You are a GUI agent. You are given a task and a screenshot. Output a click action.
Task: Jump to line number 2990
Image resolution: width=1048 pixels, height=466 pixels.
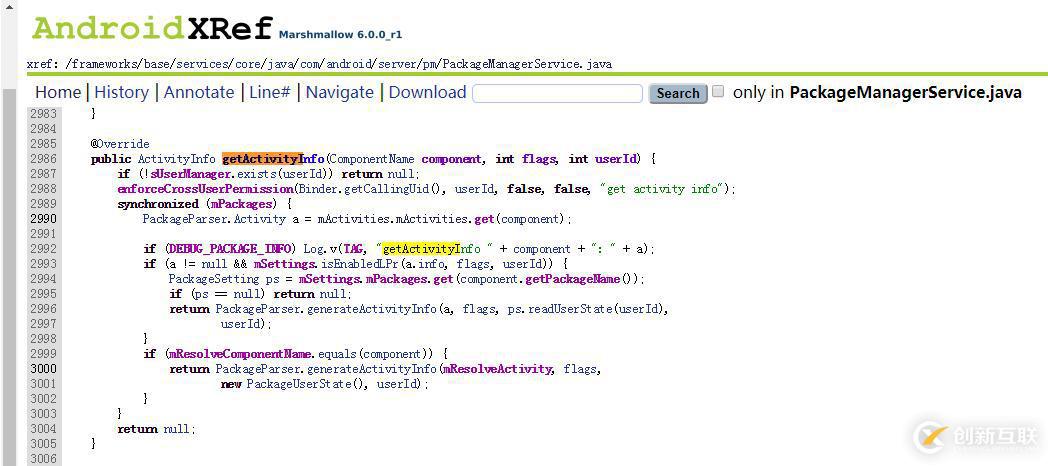[x=43, y=219]
